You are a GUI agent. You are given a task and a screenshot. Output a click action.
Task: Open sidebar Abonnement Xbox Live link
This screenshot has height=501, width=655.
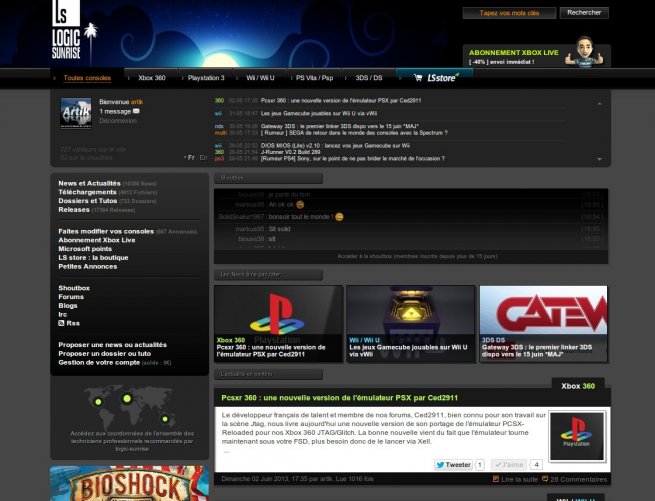tap(97, 240)
